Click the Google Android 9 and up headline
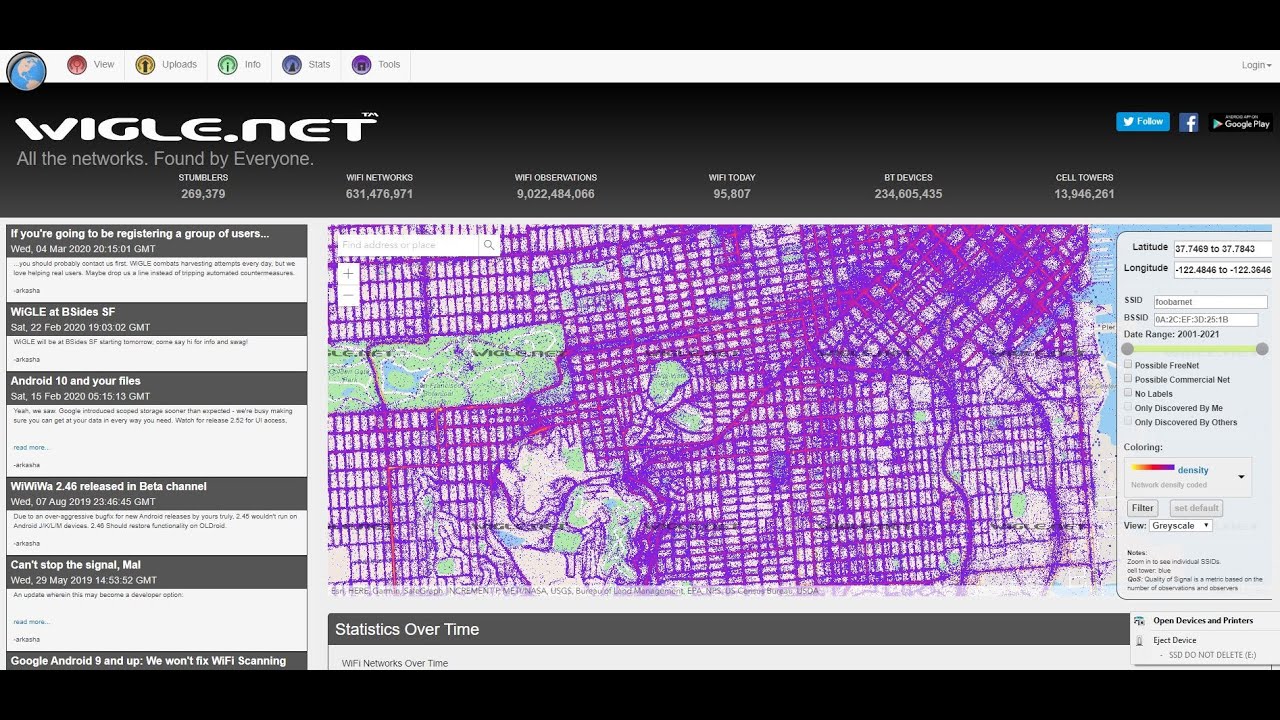 tap(148, 660)
